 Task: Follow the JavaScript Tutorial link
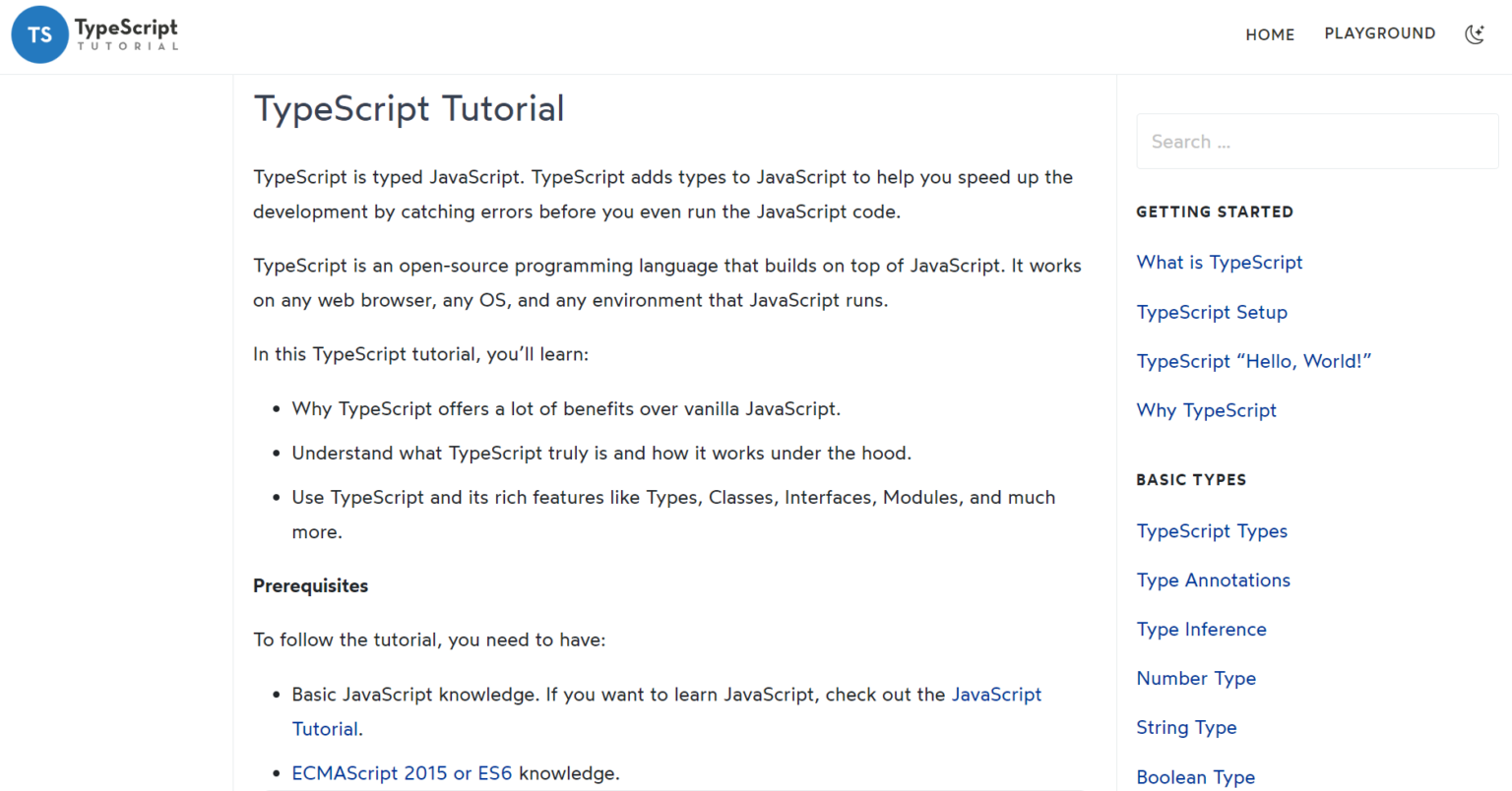coord(996,695)
